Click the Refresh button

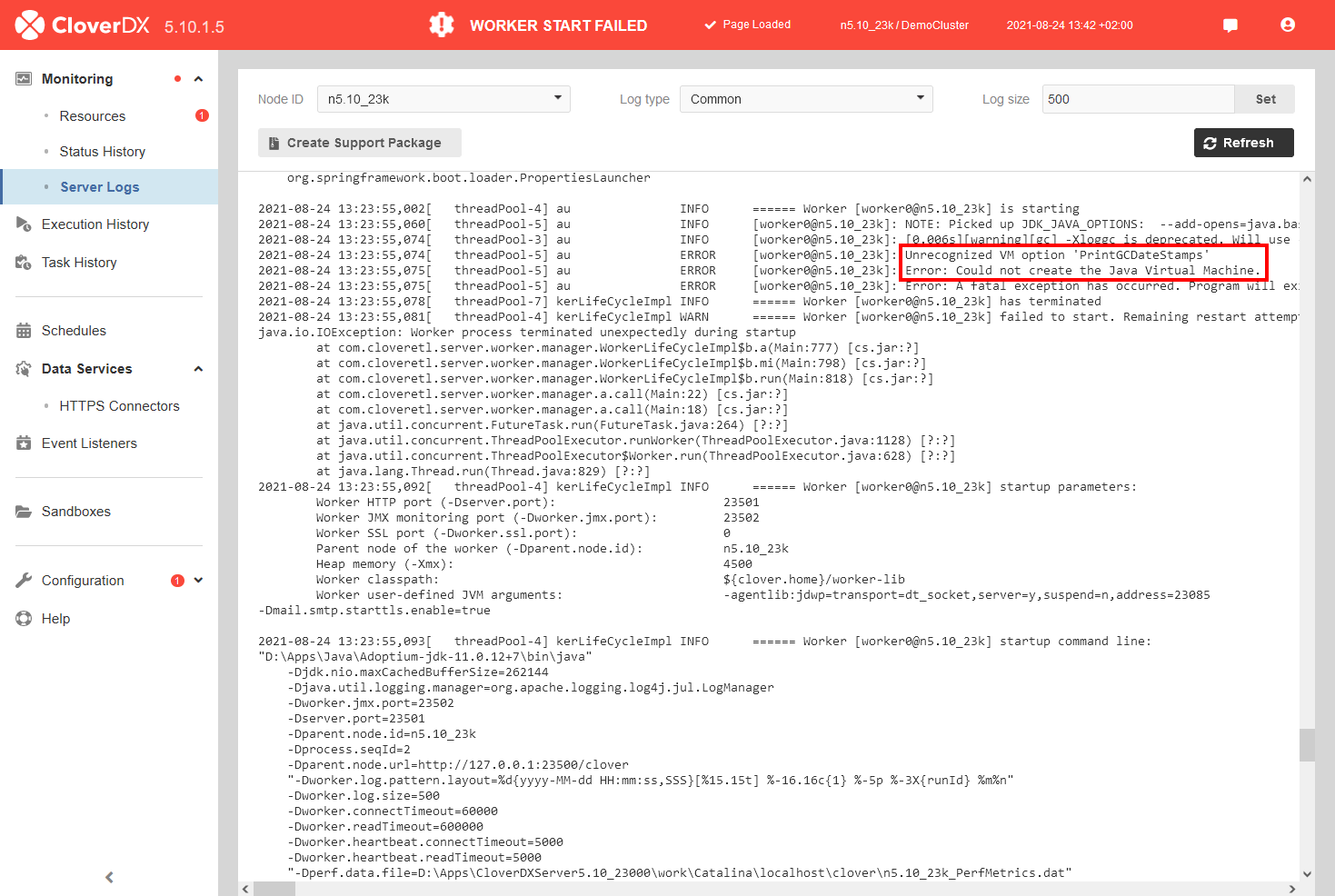(x=1243, y=143)
